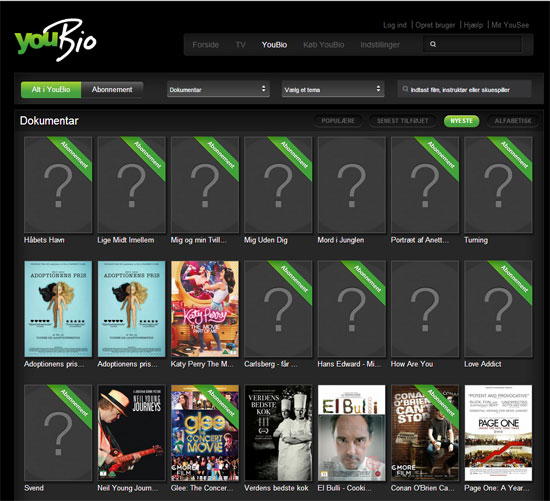Click the YouBio logo

tap(55, 40)
